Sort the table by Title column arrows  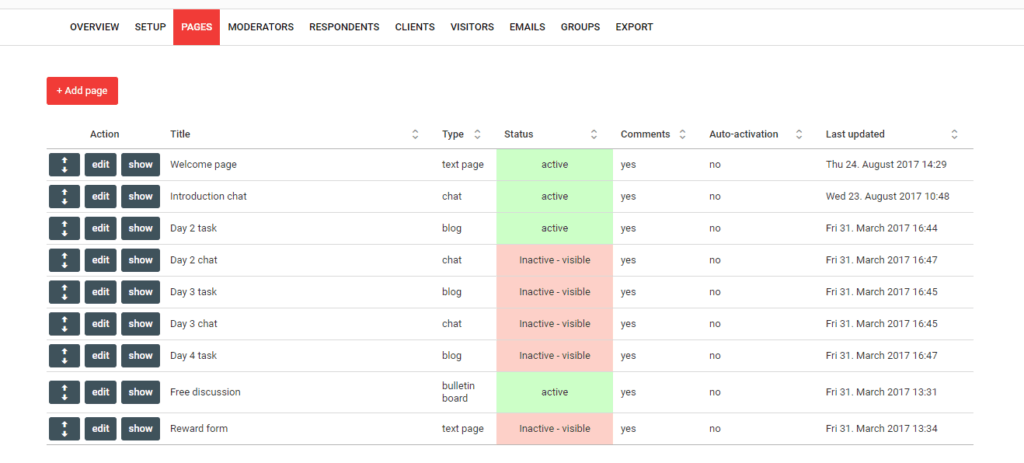(415, 134)
